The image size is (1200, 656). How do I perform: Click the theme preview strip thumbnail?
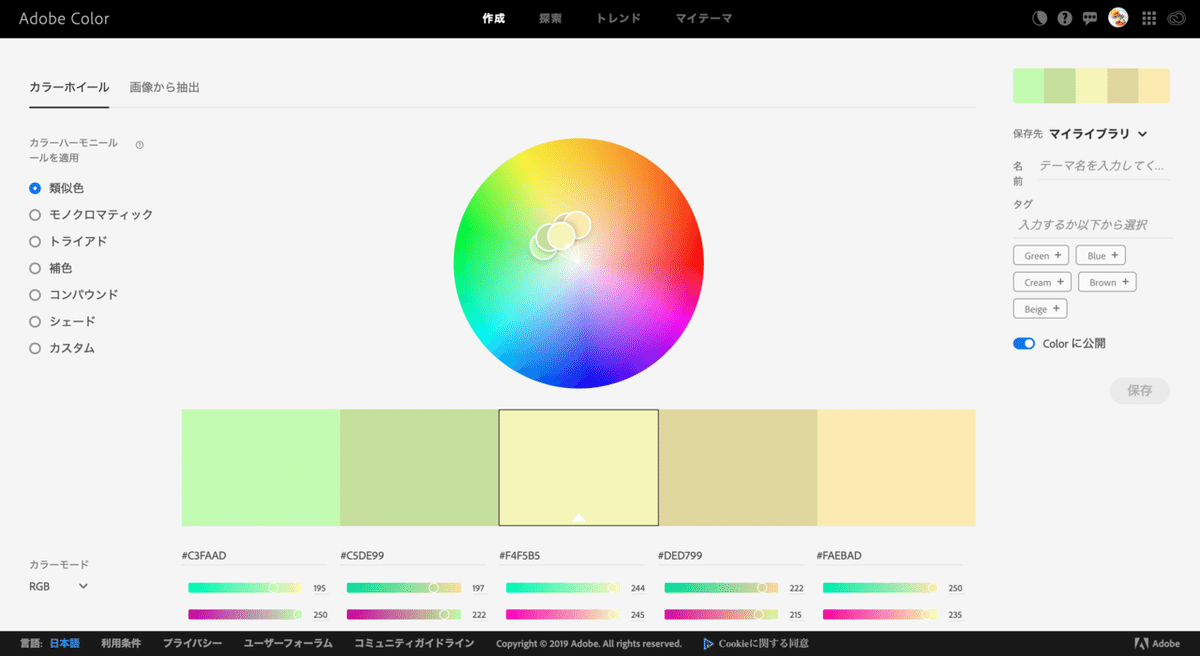point(1091,85)
